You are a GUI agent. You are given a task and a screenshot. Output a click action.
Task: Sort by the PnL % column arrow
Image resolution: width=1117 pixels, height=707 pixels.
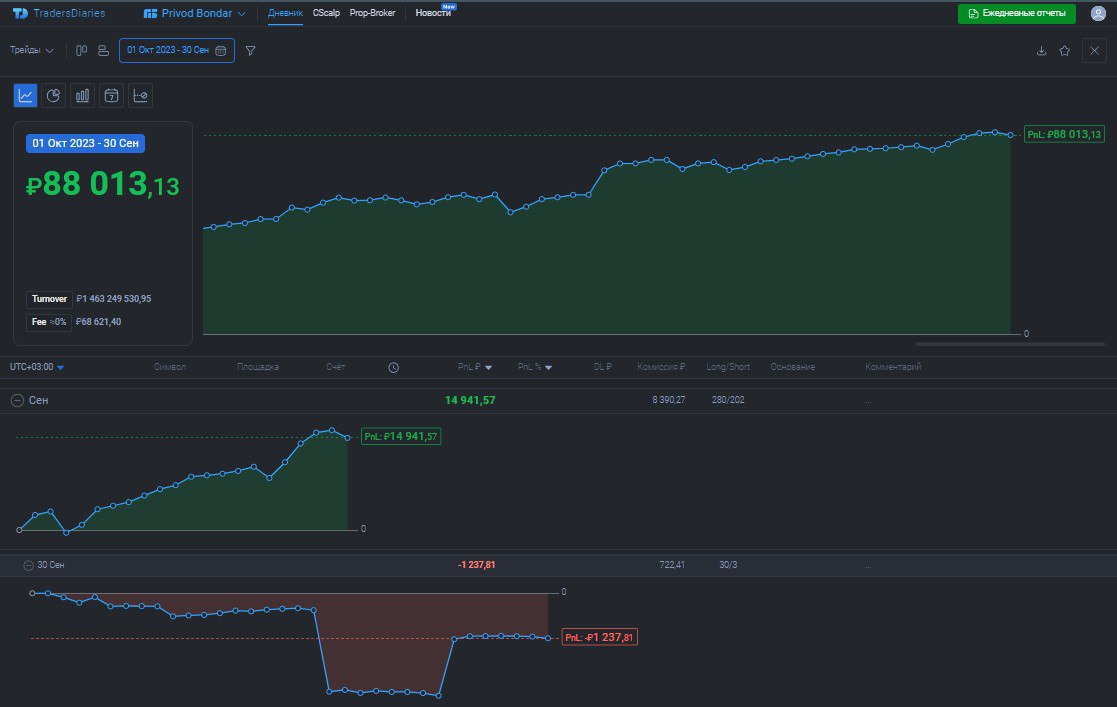tap(548, 368)
